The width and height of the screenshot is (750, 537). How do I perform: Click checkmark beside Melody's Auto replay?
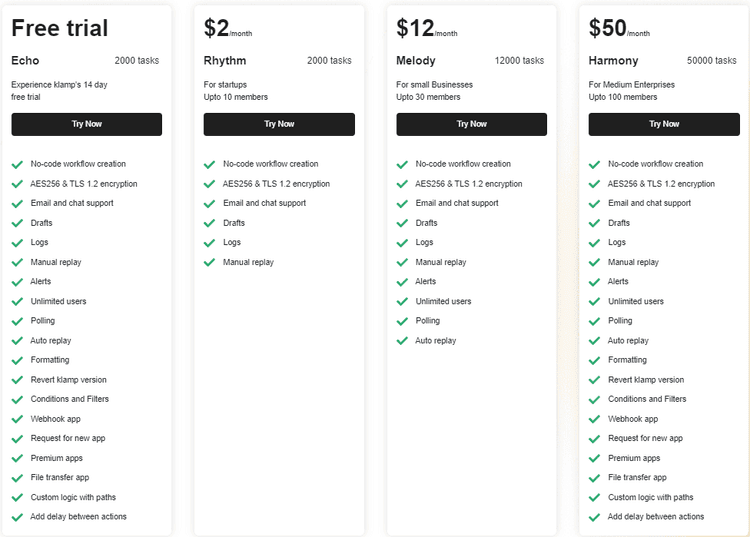[x=402, y=341]
